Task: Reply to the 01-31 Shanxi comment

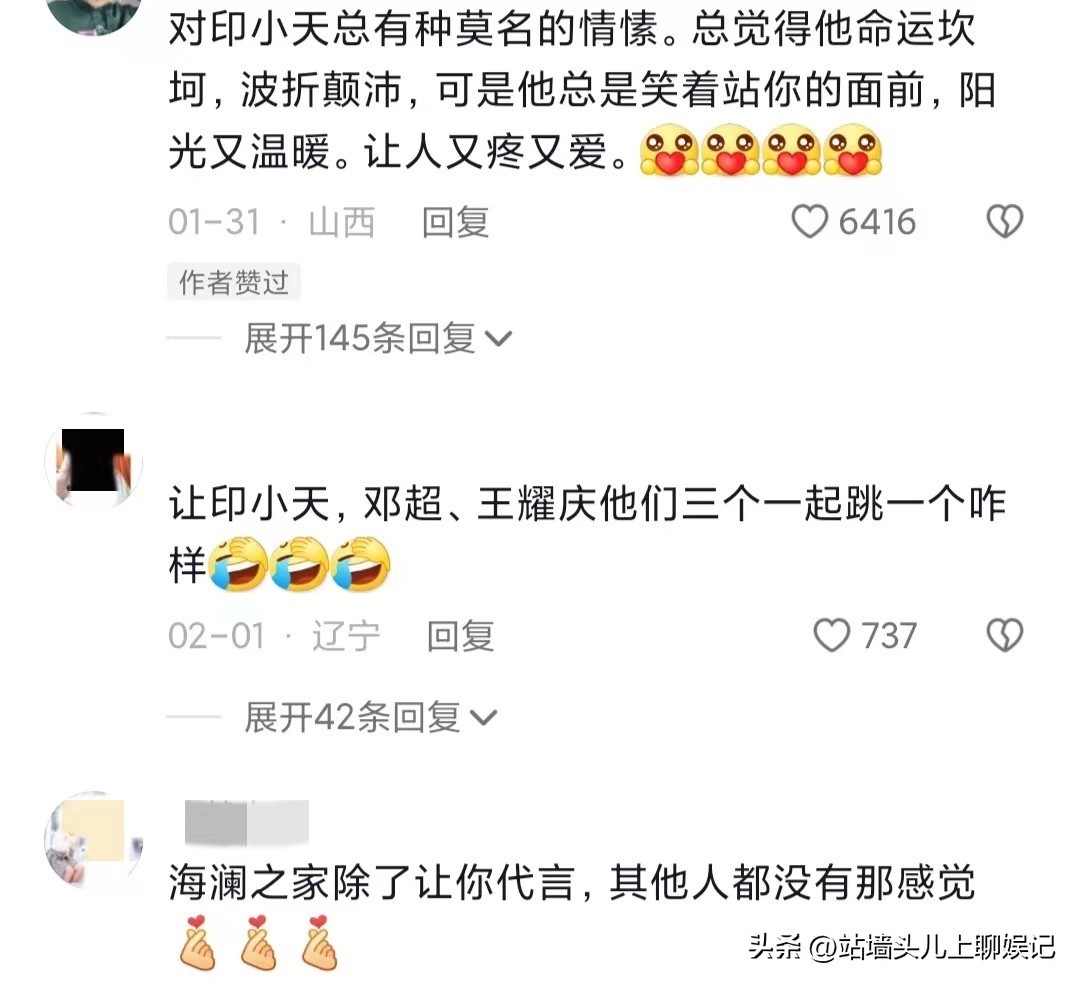Action: (455, 222)
